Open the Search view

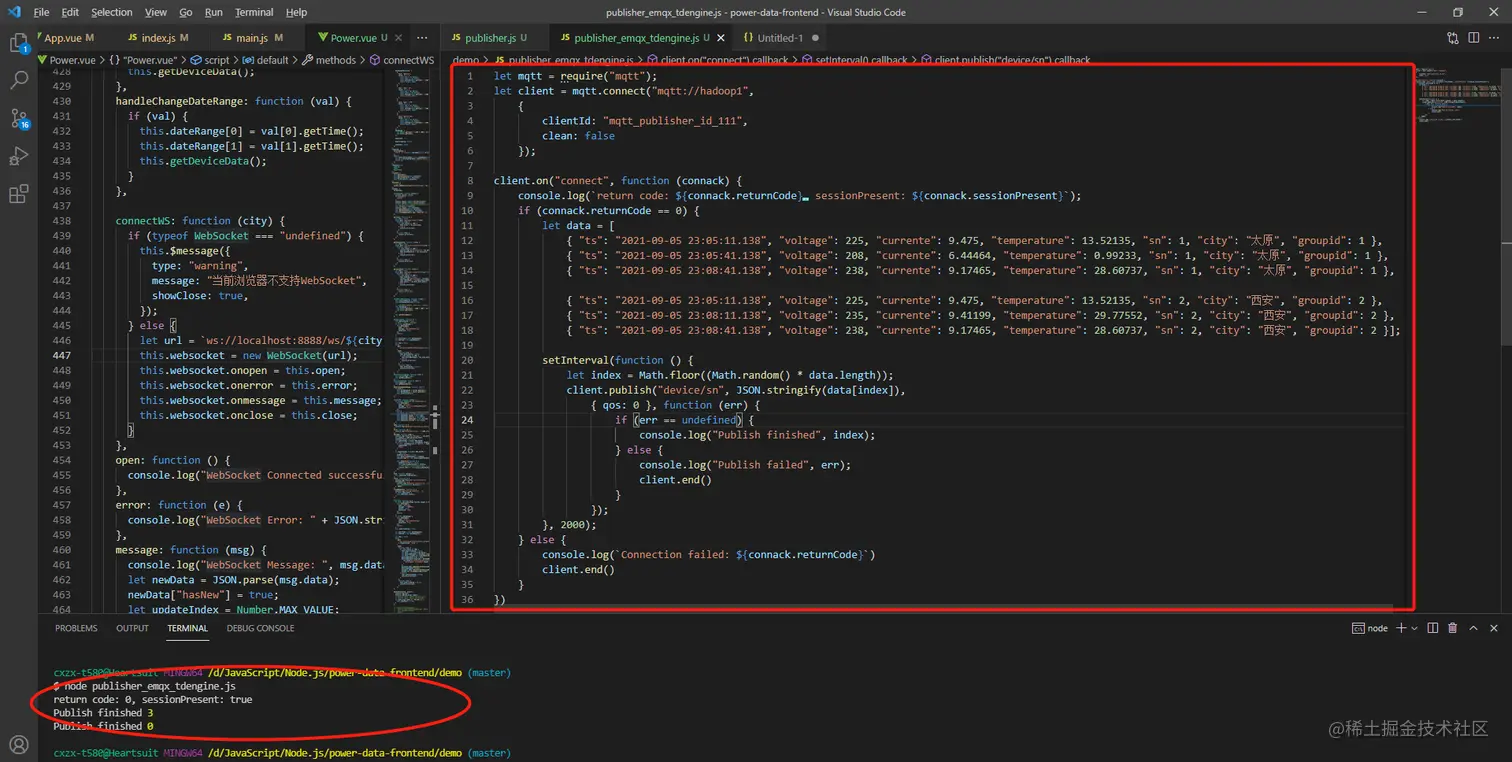pyautogui.click(x=18, y=81)
